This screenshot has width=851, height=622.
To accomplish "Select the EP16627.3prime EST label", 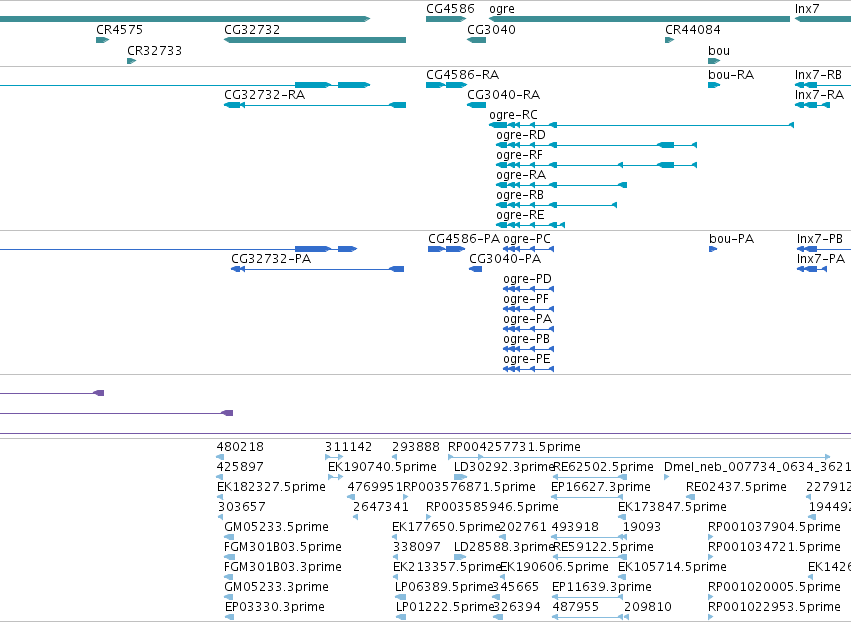I will pos(601,487).
